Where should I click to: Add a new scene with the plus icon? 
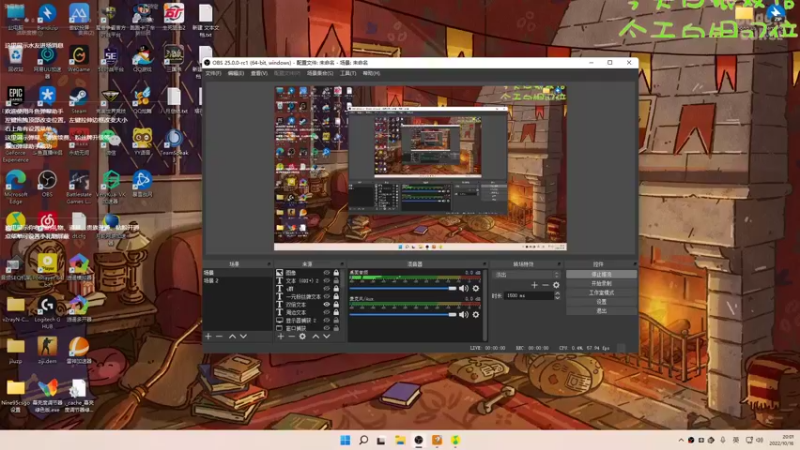208,336
